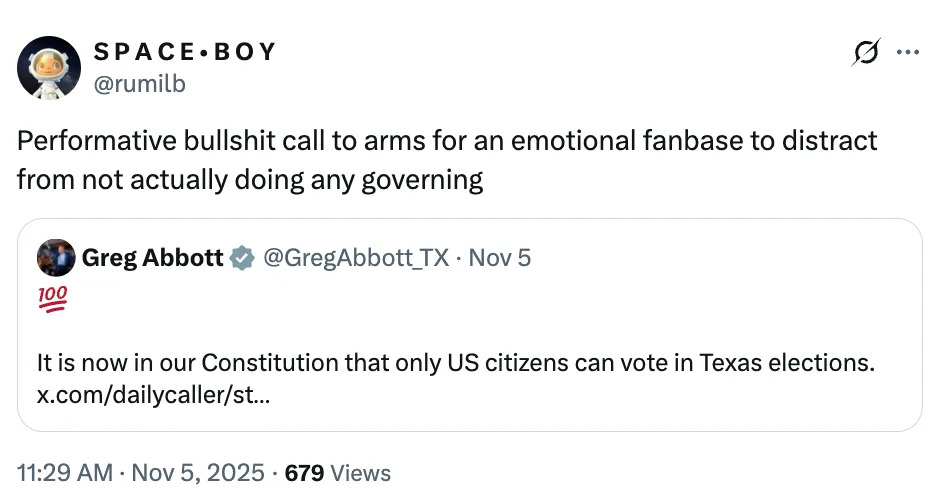Click the Nov 5 date on the quoted post

(499, 258)
